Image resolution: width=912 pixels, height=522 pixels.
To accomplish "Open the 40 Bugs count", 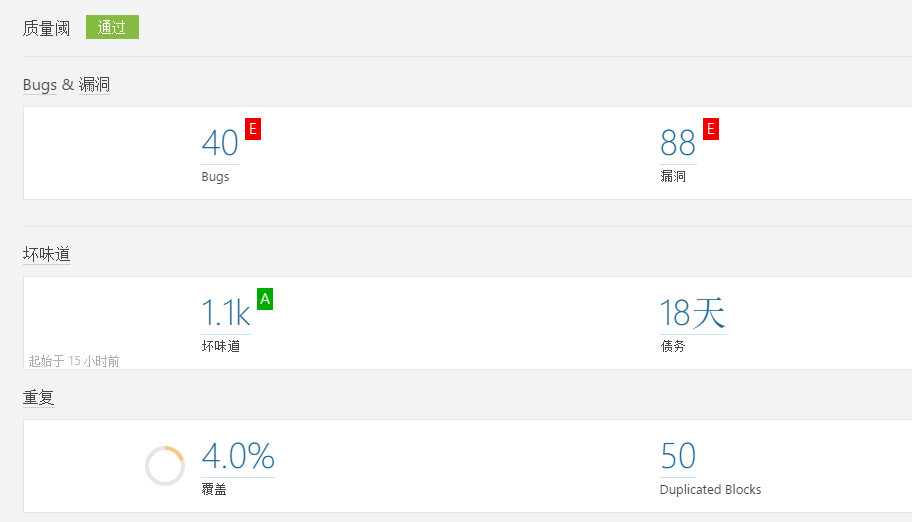I will click(x=220, y=143).
